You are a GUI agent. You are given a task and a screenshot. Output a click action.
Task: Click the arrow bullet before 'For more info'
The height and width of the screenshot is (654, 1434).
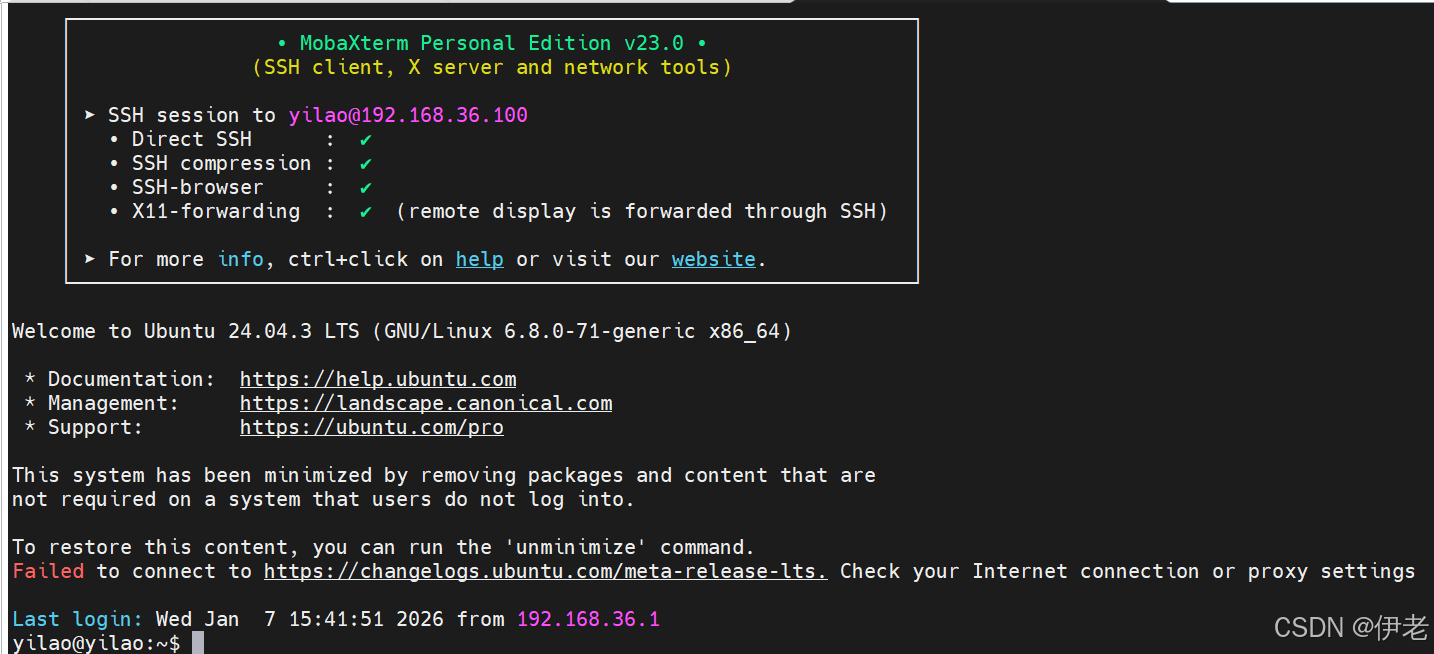91,260
